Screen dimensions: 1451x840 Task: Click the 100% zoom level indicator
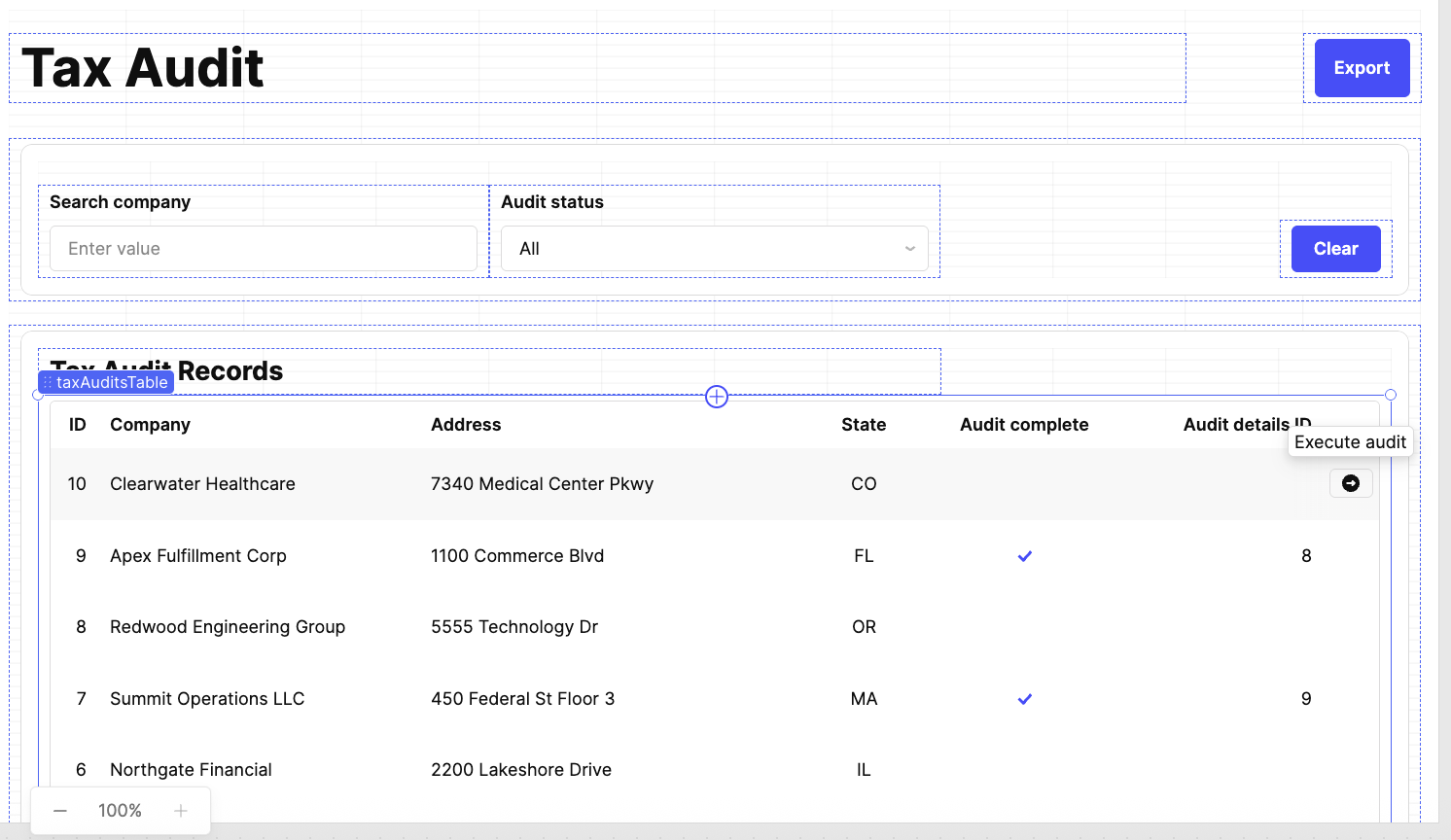click(120, 811)
